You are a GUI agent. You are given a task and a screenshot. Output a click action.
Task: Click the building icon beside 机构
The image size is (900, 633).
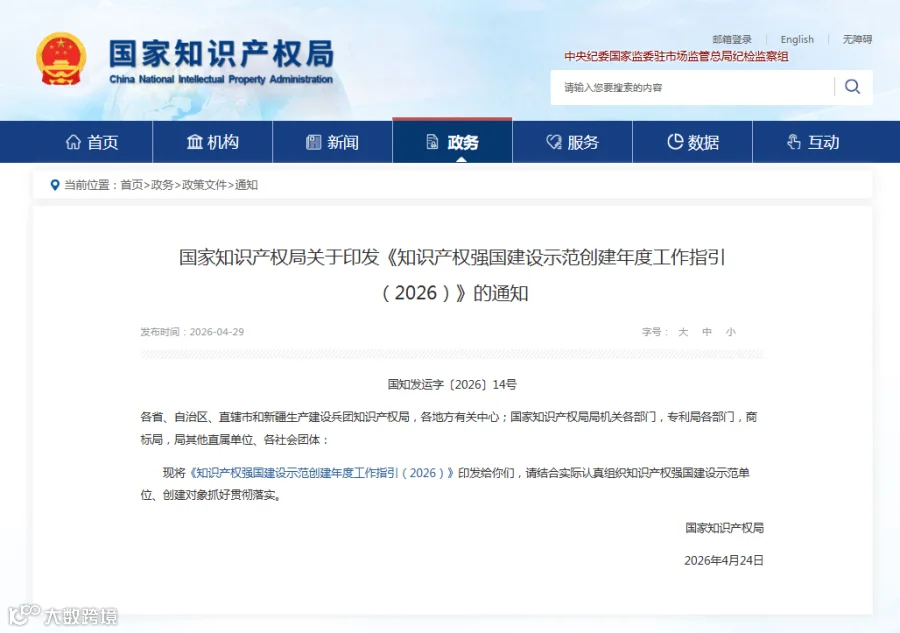(195, 142)
